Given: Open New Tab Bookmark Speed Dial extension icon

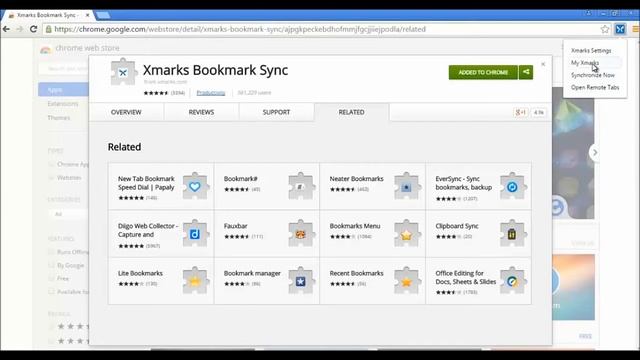Looking at the screenshot, I should [196, 186].
